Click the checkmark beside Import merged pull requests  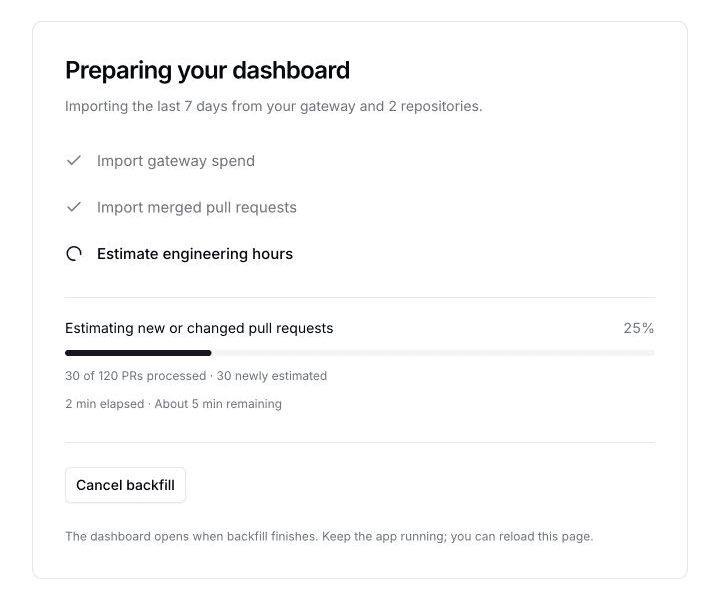point(74,207)
